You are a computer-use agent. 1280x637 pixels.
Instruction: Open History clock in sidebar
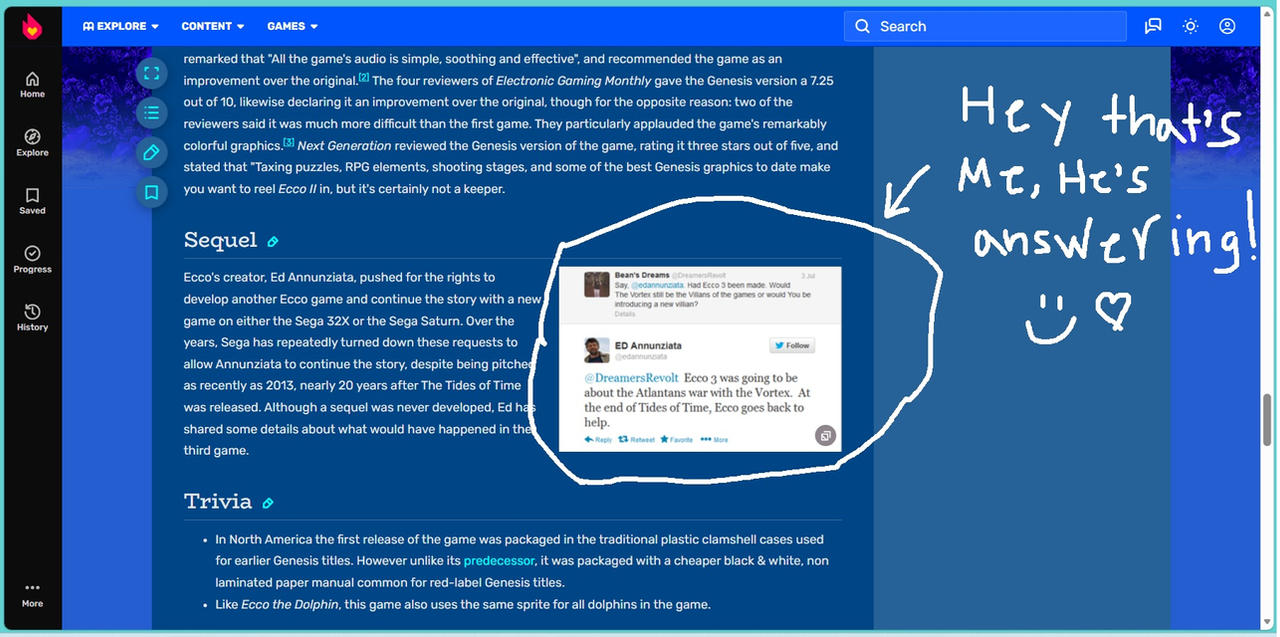point(32,318)
